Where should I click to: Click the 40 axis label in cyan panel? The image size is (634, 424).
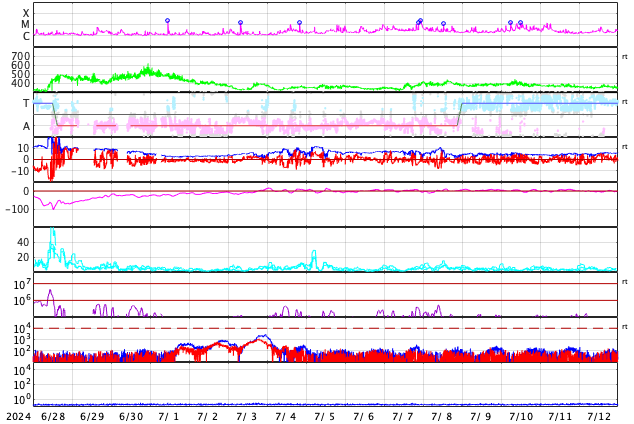(23, 243)
